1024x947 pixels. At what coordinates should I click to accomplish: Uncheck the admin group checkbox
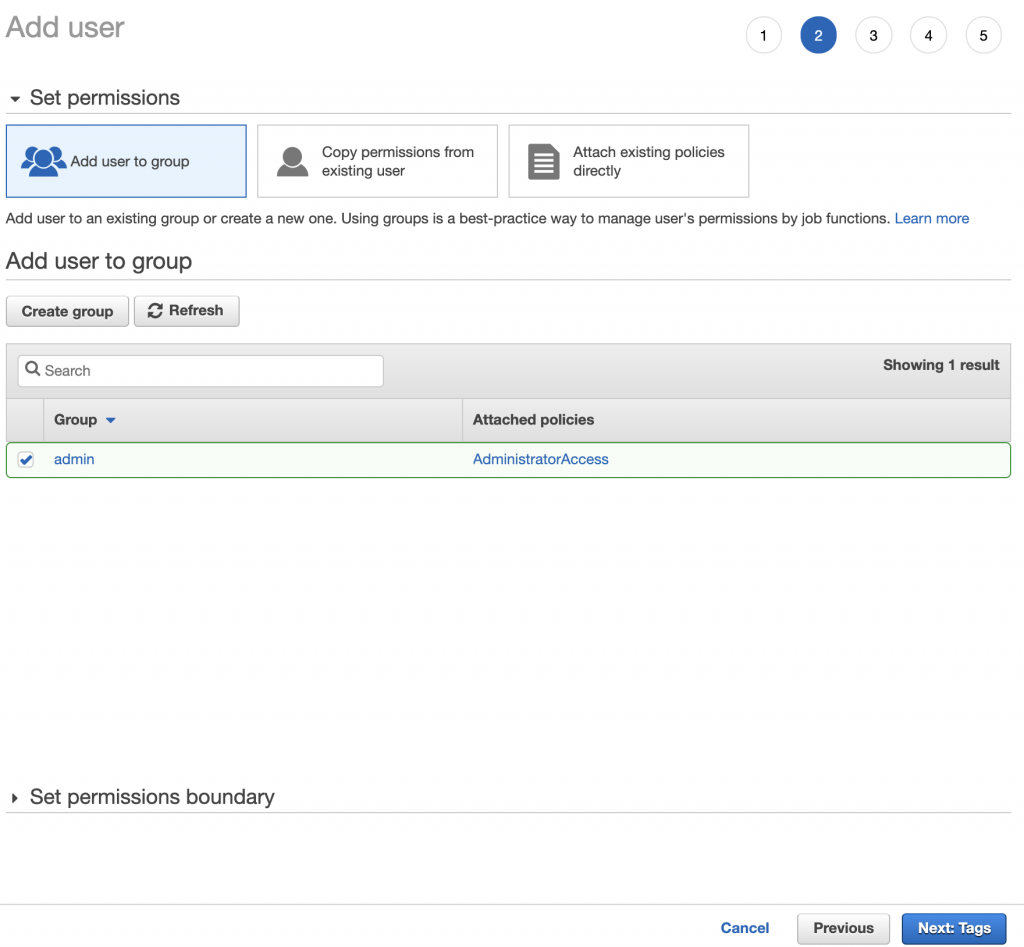tap(25, 460)
